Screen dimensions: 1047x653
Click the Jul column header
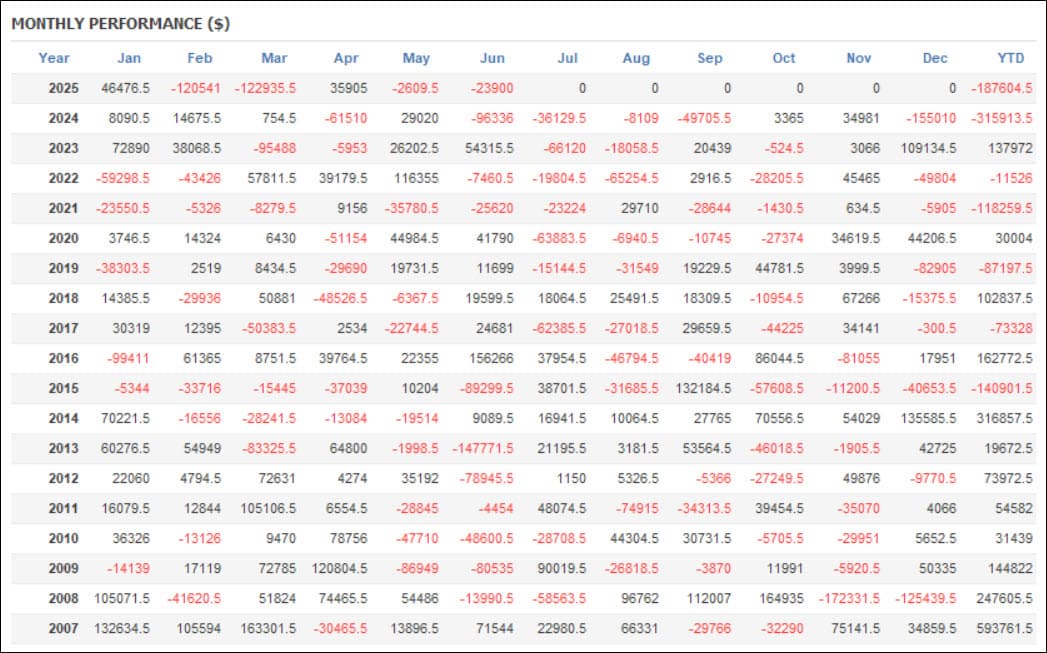coord(568,58)
